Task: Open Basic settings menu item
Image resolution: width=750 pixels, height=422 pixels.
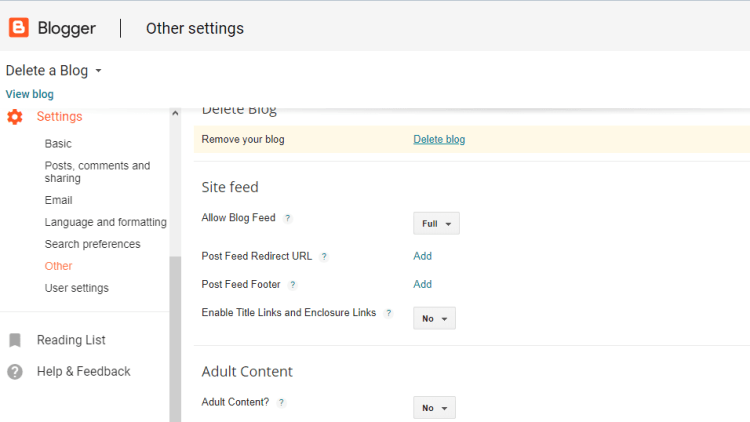Action: 58,144
